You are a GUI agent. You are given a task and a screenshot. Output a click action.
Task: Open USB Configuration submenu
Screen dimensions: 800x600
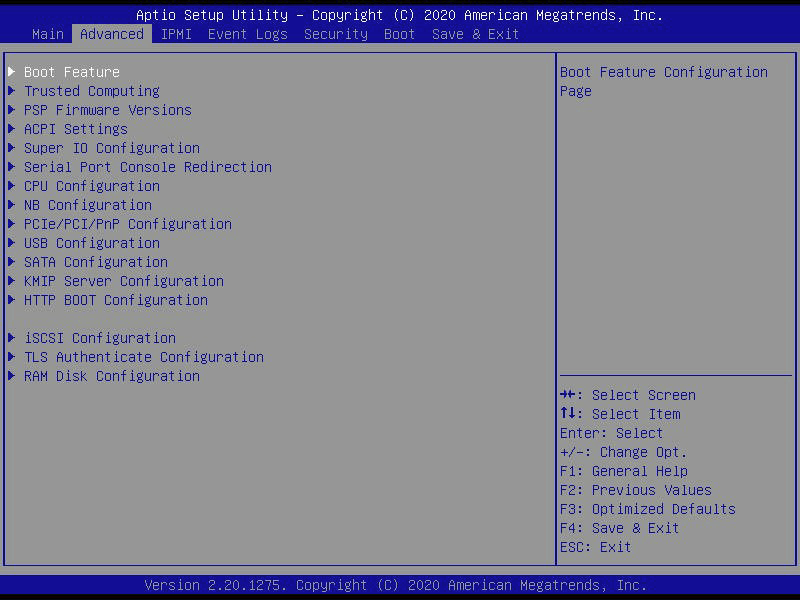(92, 243)
